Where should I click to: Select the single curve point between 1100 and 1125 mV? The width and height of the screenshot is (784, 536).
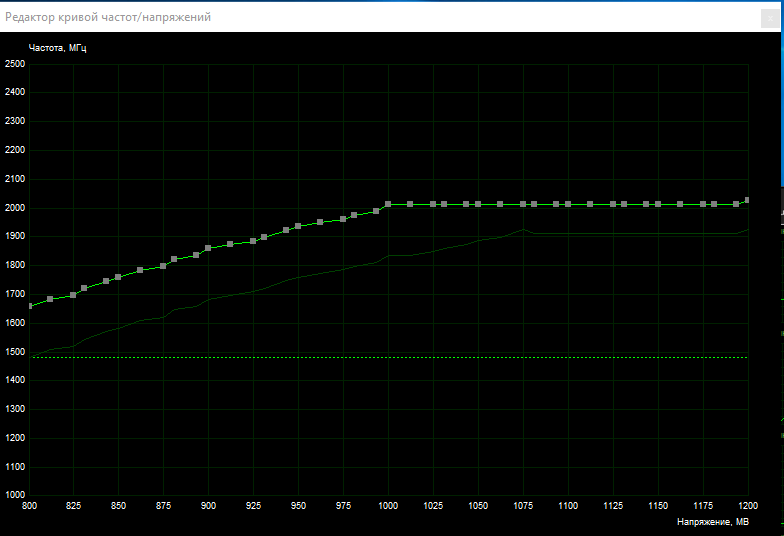590,204
